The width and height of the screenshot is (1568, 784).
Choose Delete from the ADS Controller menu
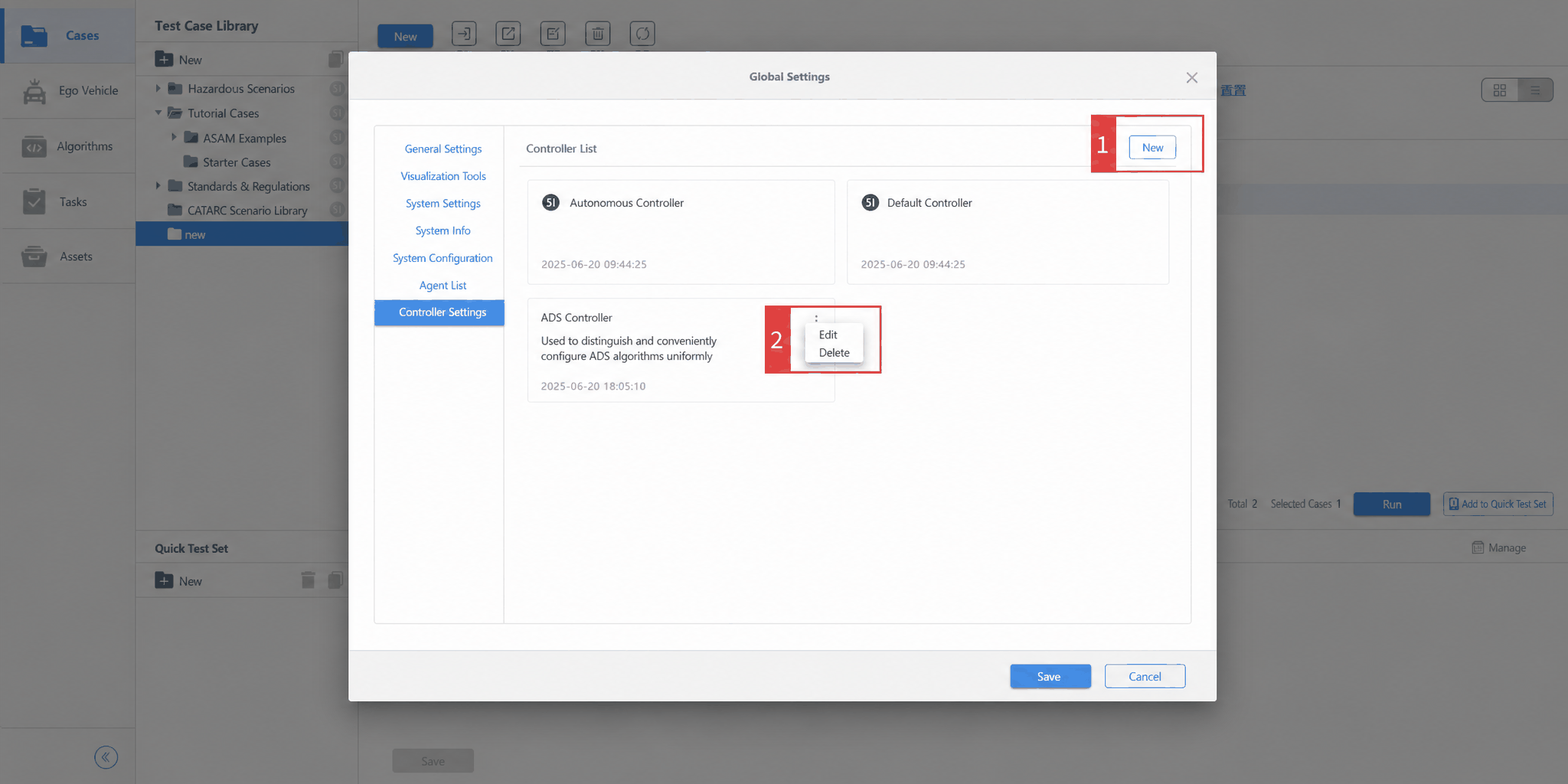pos(835,353)
